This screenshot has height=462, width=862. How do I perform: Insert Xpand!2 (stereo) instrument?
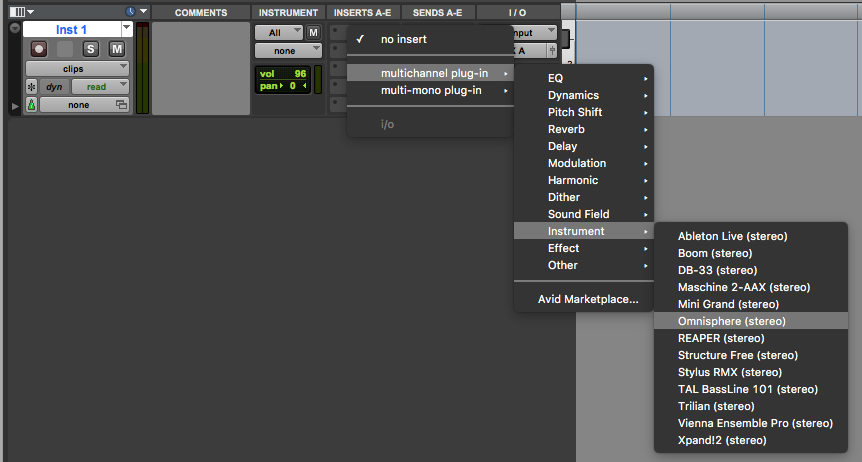tap(751, 441)
